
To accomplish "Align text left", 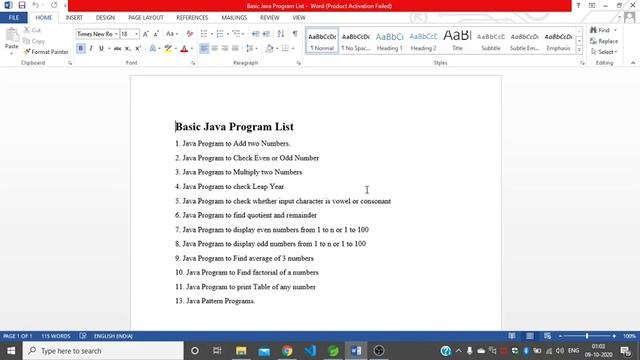I will (204, 49).
